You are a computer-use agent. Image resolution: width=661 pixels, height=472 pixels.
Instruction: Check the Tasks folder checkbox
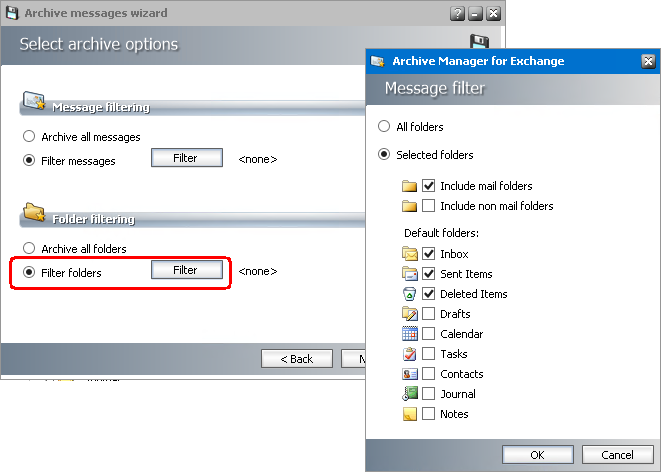pos(428,354)
